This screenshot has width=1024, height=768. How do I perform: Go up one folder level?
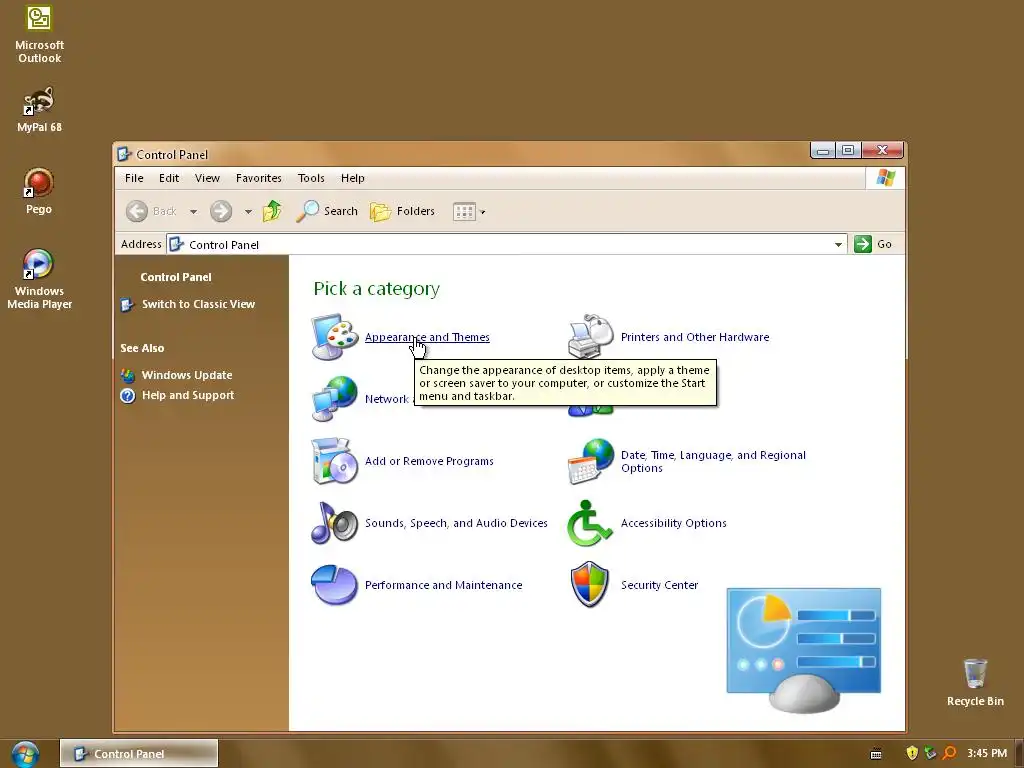click(x=272, y=211)
